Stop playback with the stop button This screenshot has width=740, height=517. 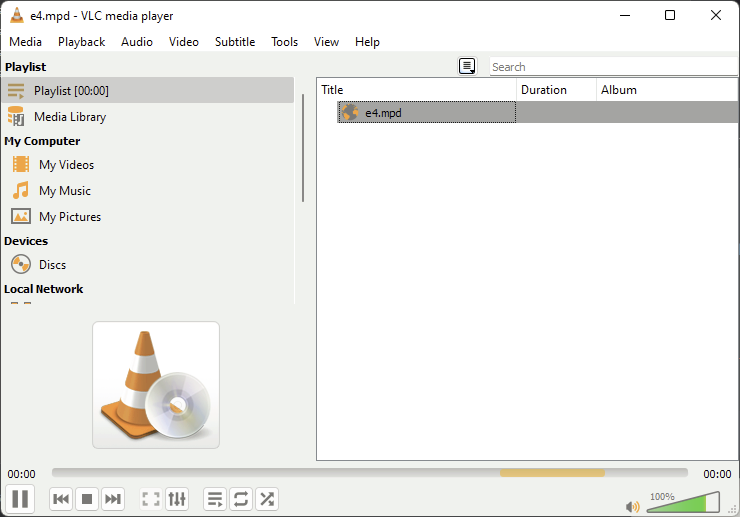87,499
